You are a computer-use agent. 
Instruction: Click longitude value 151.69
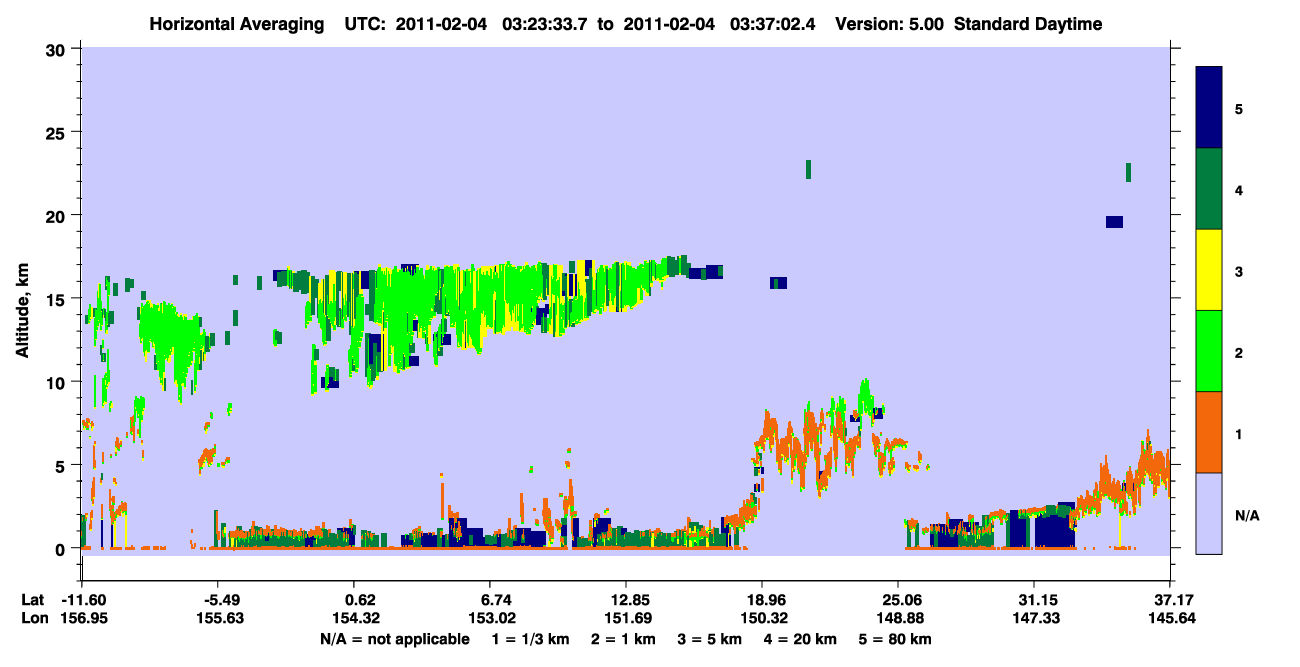tap(626, 618)
